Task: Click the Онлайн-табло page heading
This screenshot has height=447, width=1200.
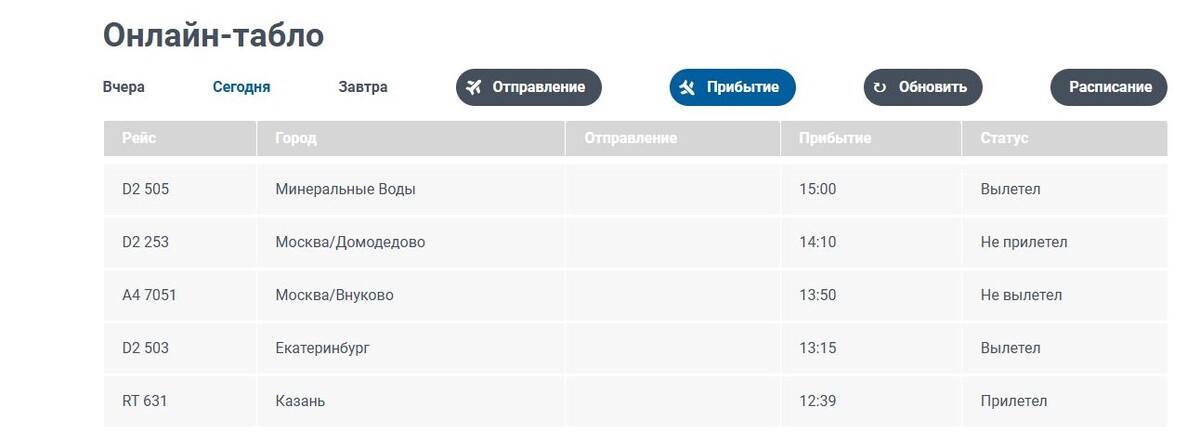Action: pos(213,36)
